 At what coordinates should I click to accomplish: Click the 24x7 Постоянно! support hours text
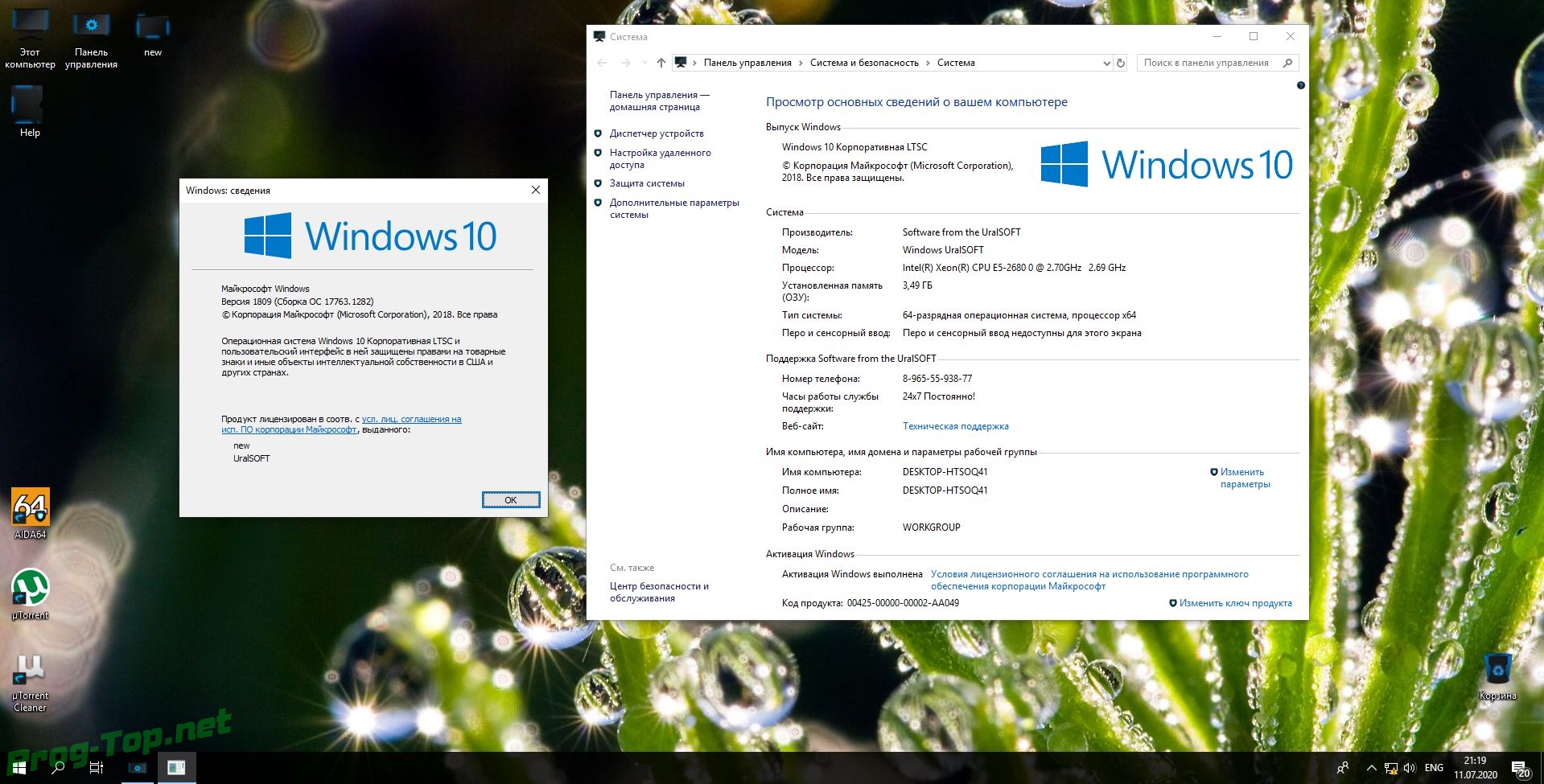click(938, 396)
